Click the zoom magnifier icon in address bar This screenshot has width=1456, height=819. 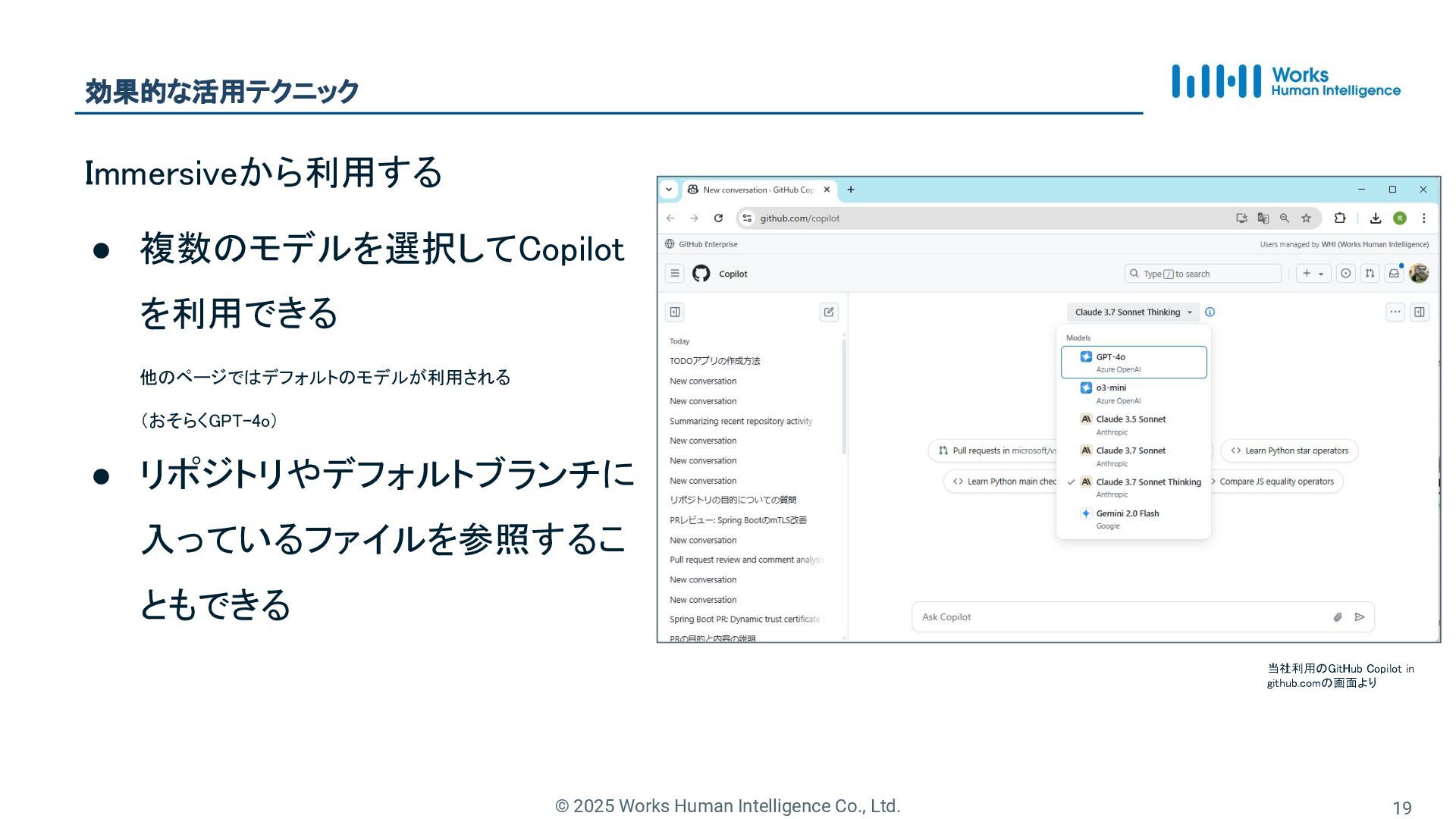[1285, 218]
